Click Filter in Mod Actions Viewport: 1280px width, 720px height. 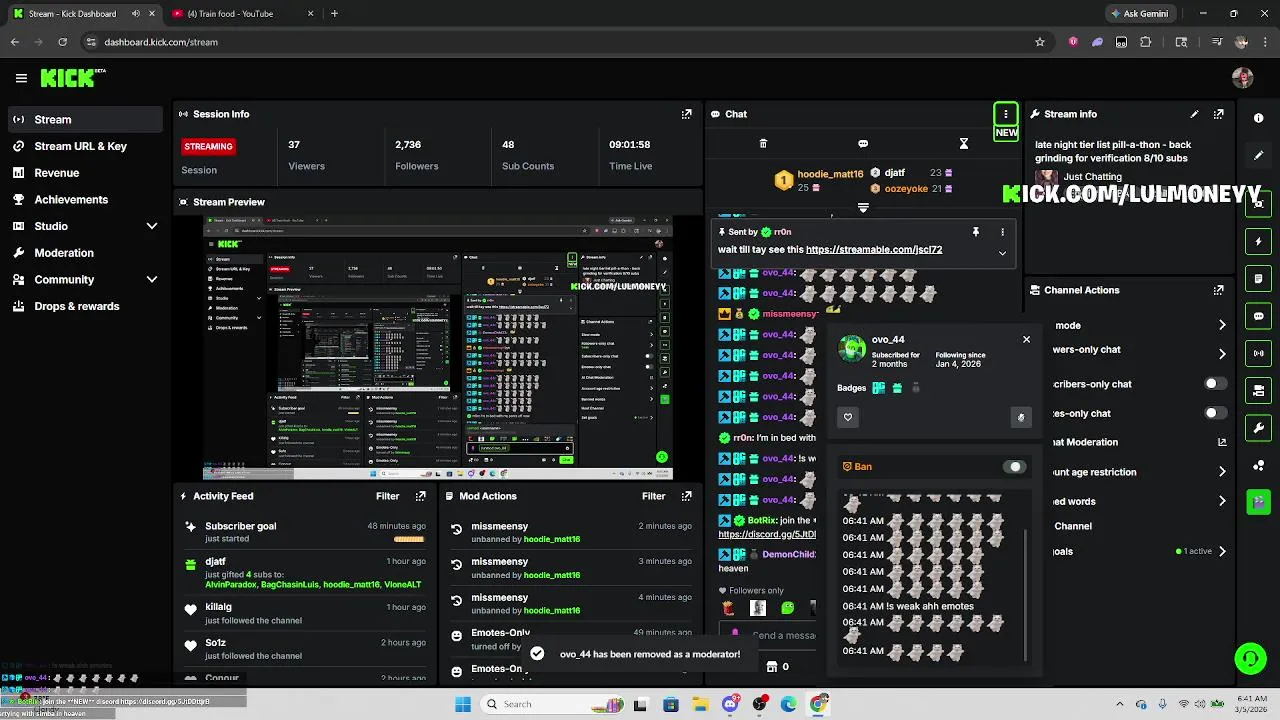tap(653, 496)
